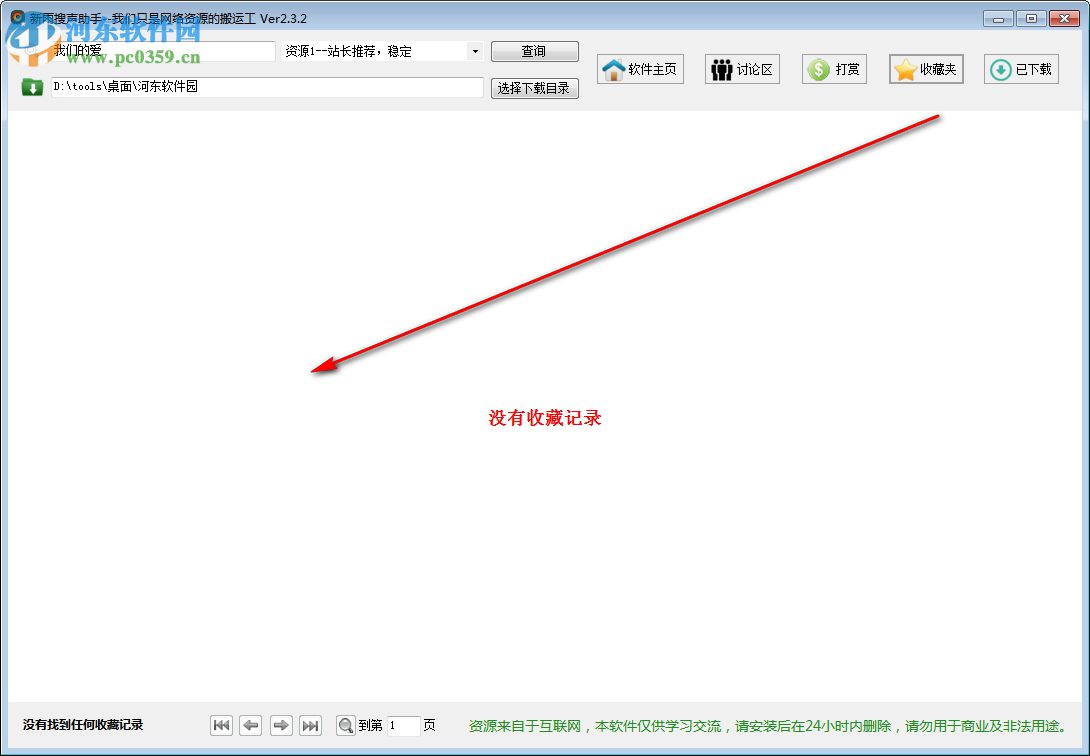
Task: Open the 软件主页 software homepage
Action: click(x=640, y=69)
